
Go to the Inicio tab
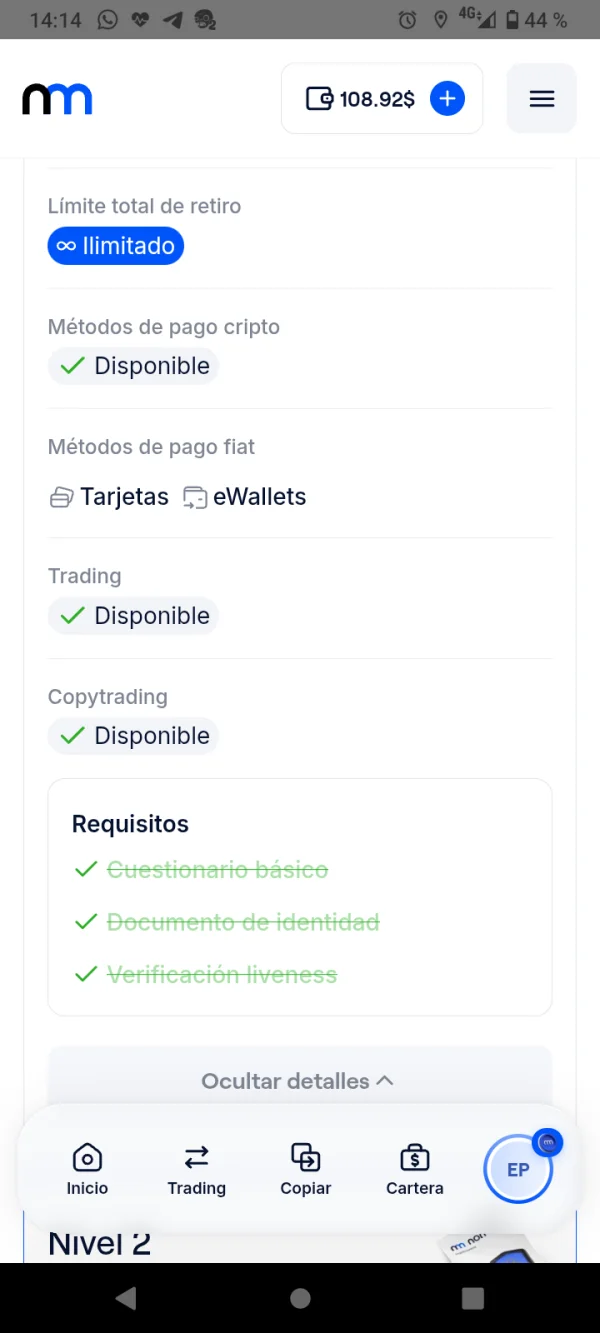[87, 1168]
